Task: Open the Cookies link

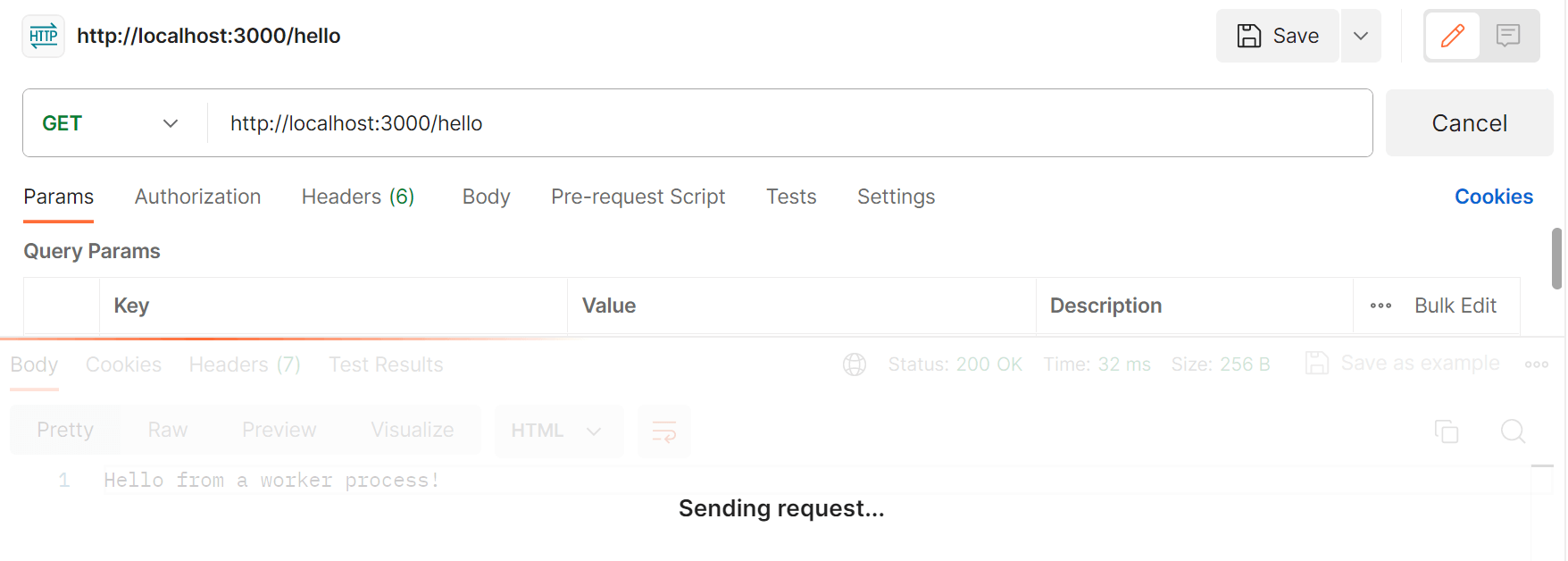Action: coord(1493,197)
